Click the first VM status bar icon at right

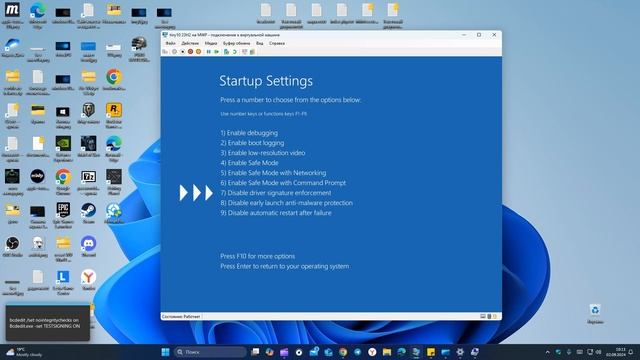click(483, 316)
